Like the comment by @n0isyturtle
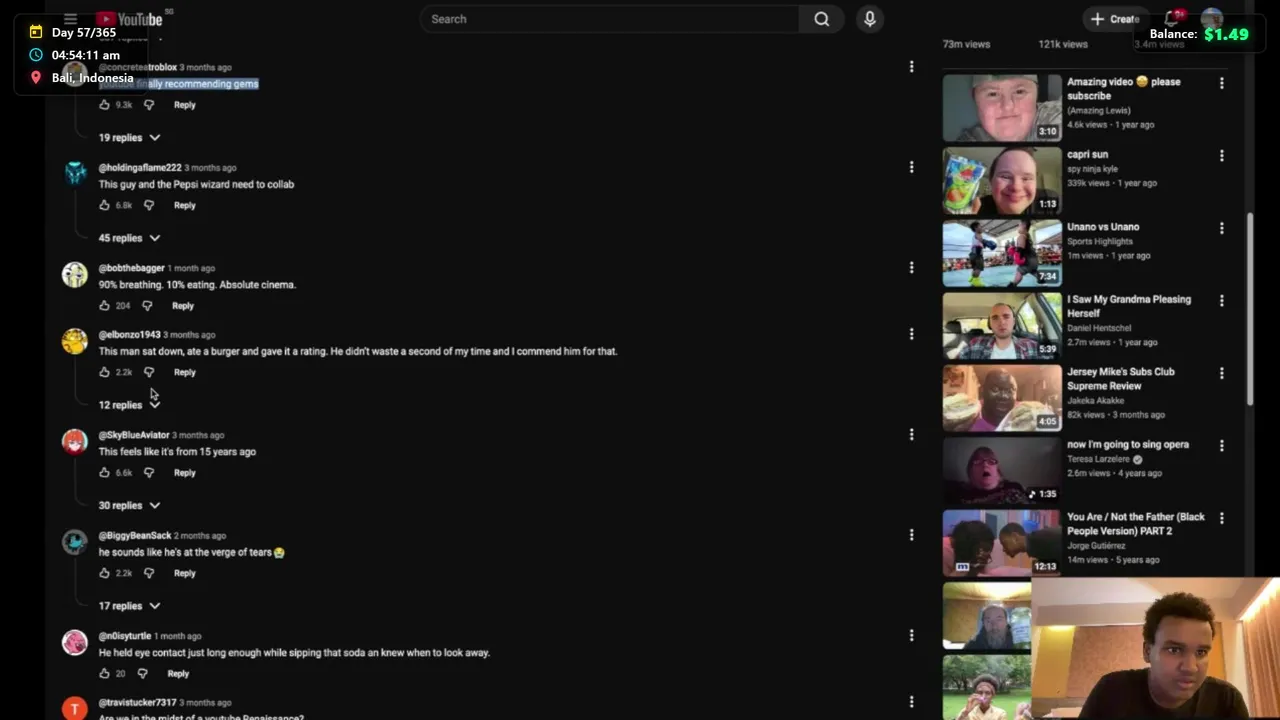Image resolution: width=1280 pixels, height=720 pixels. tap(104, 674)
